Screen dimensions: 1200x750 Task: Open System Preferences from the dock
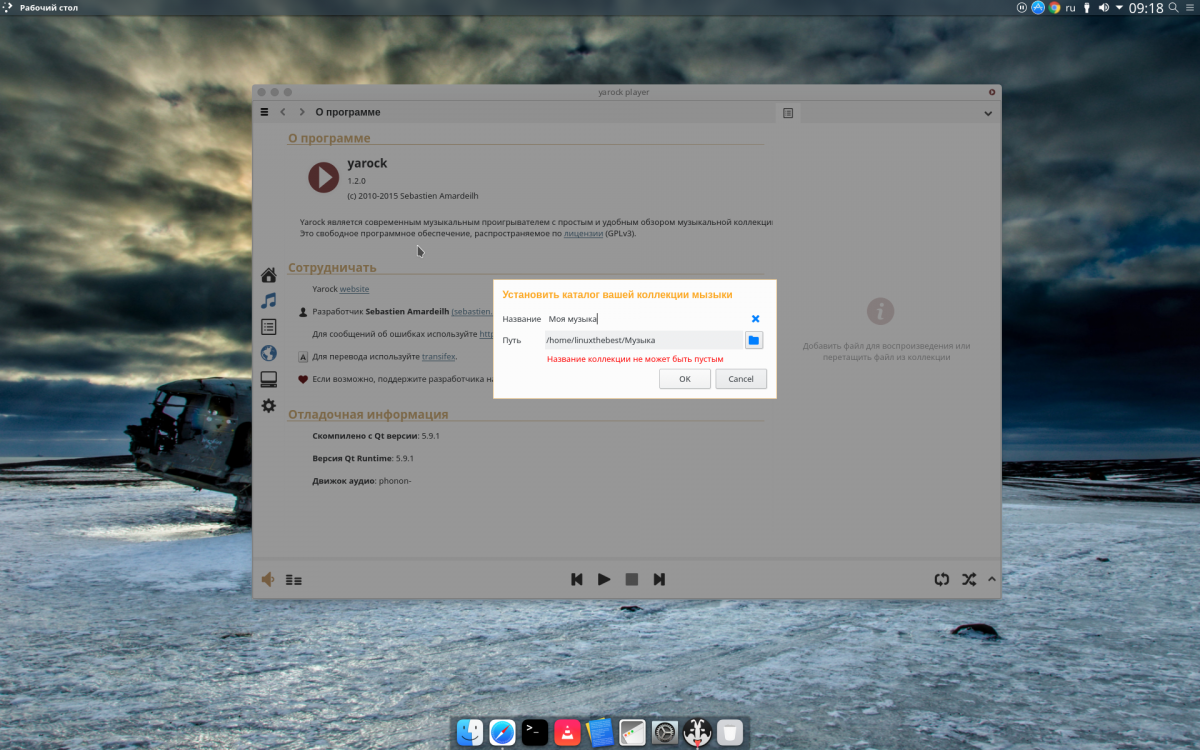[x=665, y=732]
